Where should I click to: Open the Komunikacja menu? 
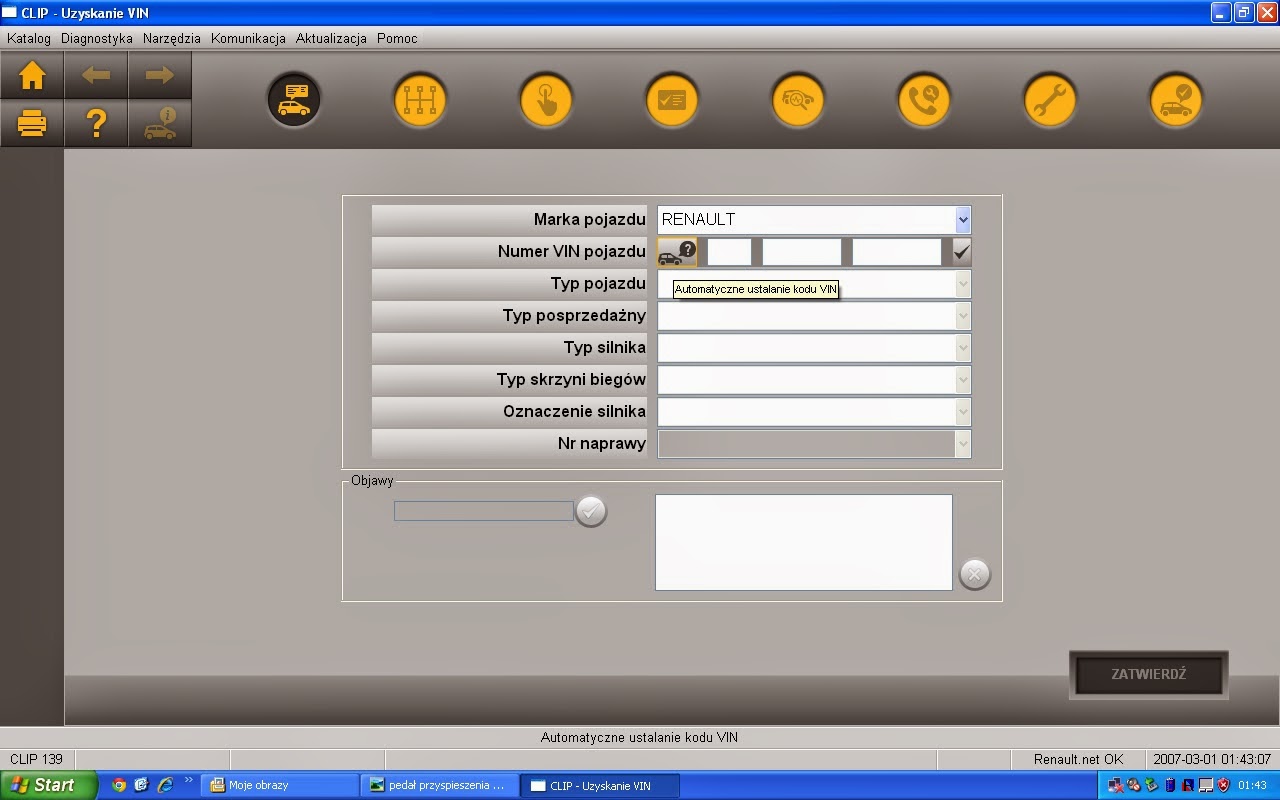(248, 38)
